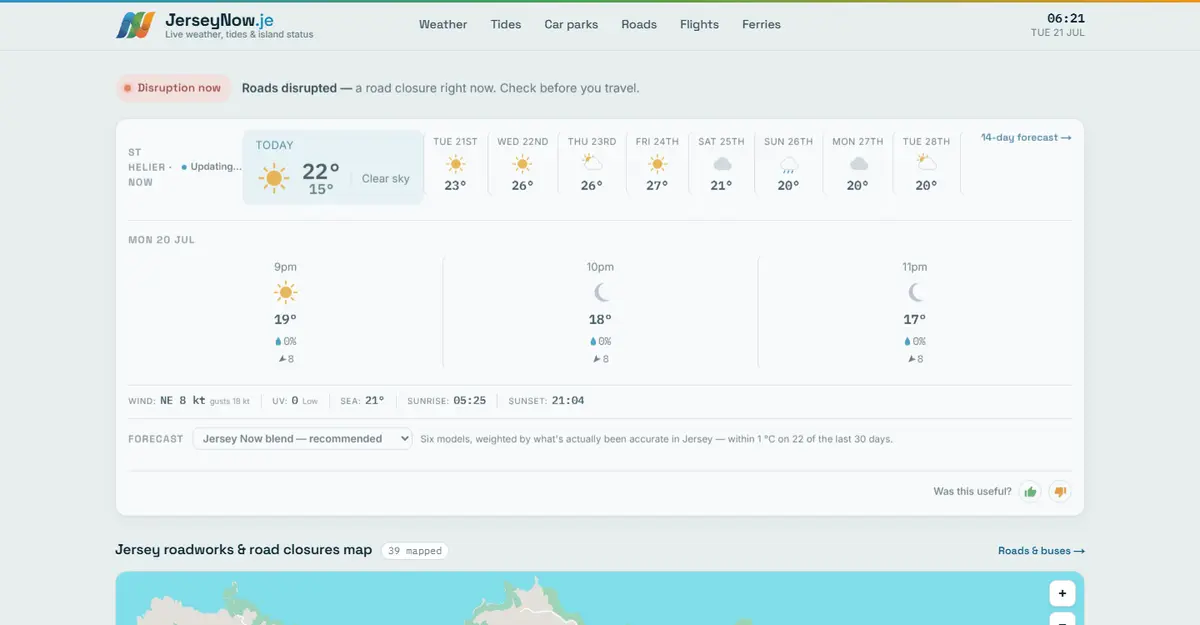Select the SUN 26TH rain forecast icon
Screen dimensions: 1200x625
coord(789,164)
